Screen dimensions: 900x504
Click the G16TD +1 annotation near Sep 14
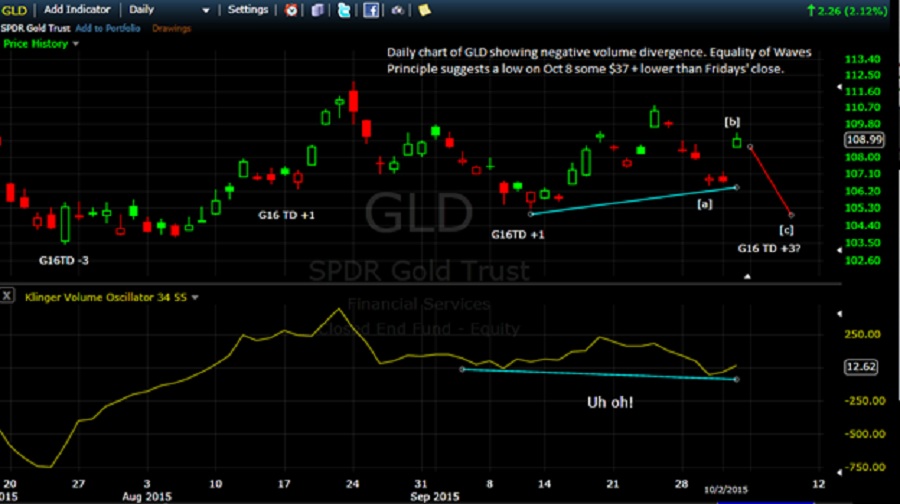click(518, 235)
